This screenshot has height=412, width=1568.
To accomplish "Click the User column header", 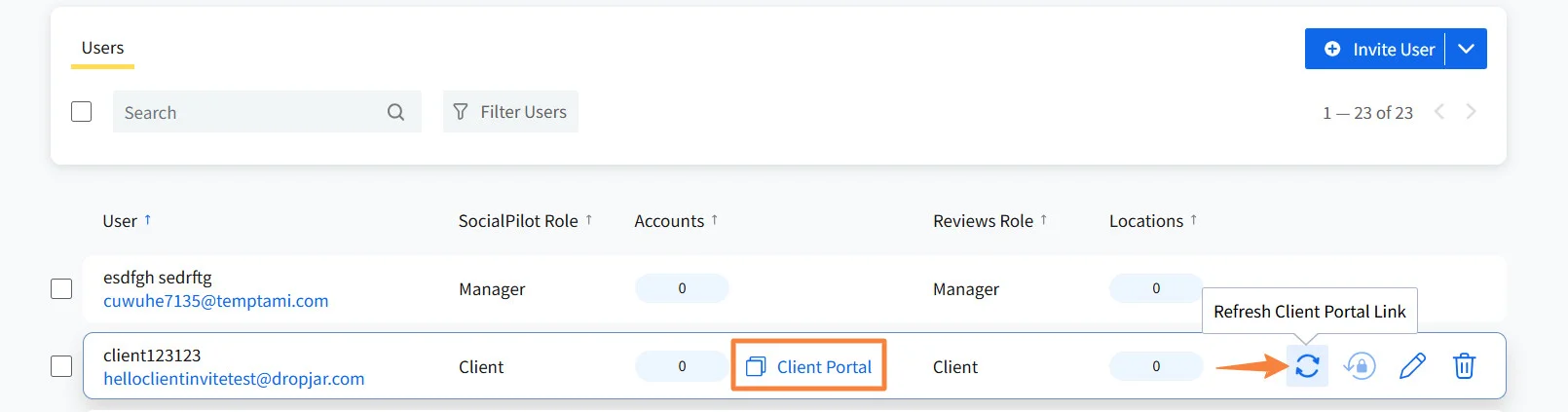I will click(120, 221).
